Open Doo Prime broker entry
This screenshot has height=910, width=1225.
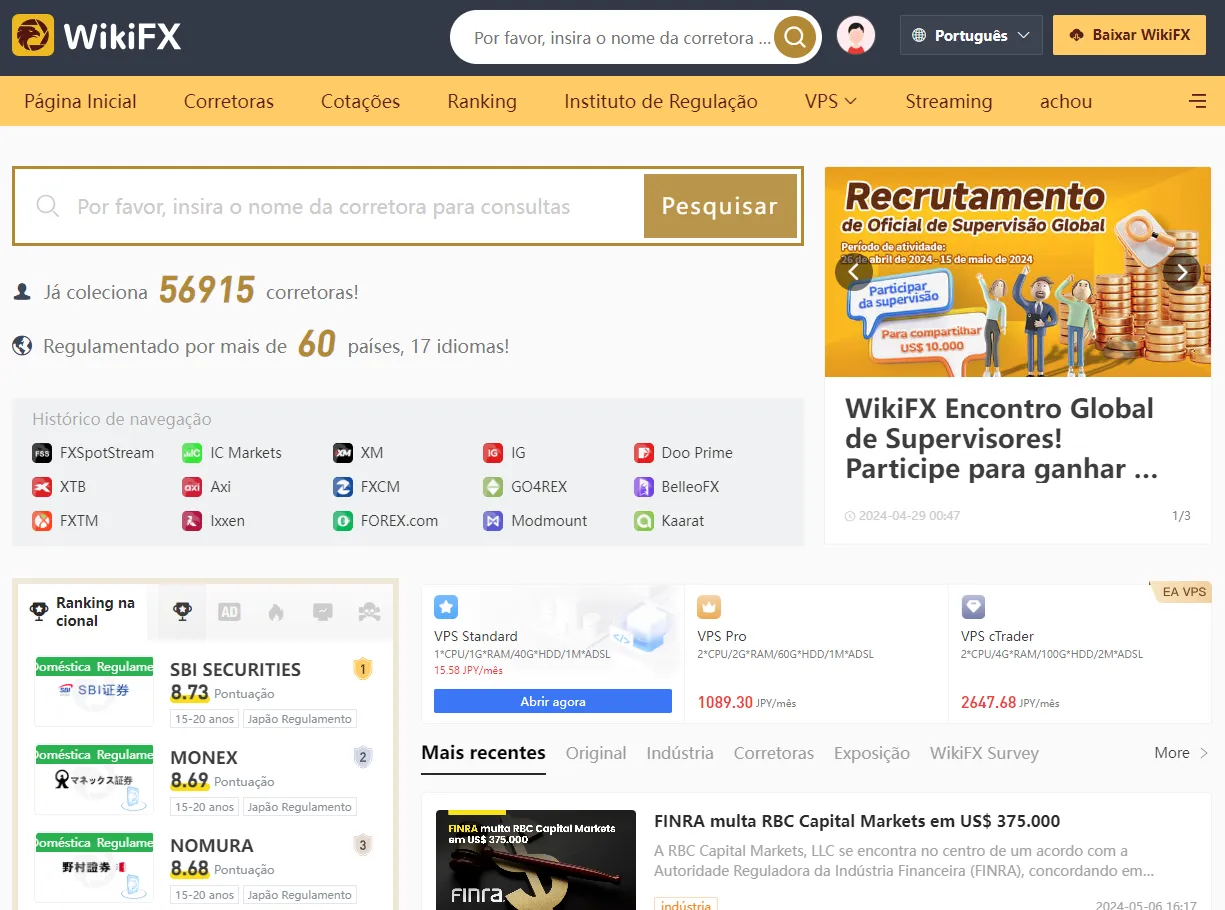point(683,453)
